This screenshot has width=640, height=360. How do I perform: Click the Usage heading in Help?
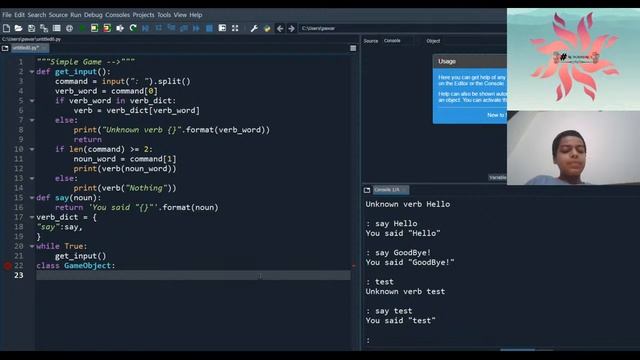447,61
